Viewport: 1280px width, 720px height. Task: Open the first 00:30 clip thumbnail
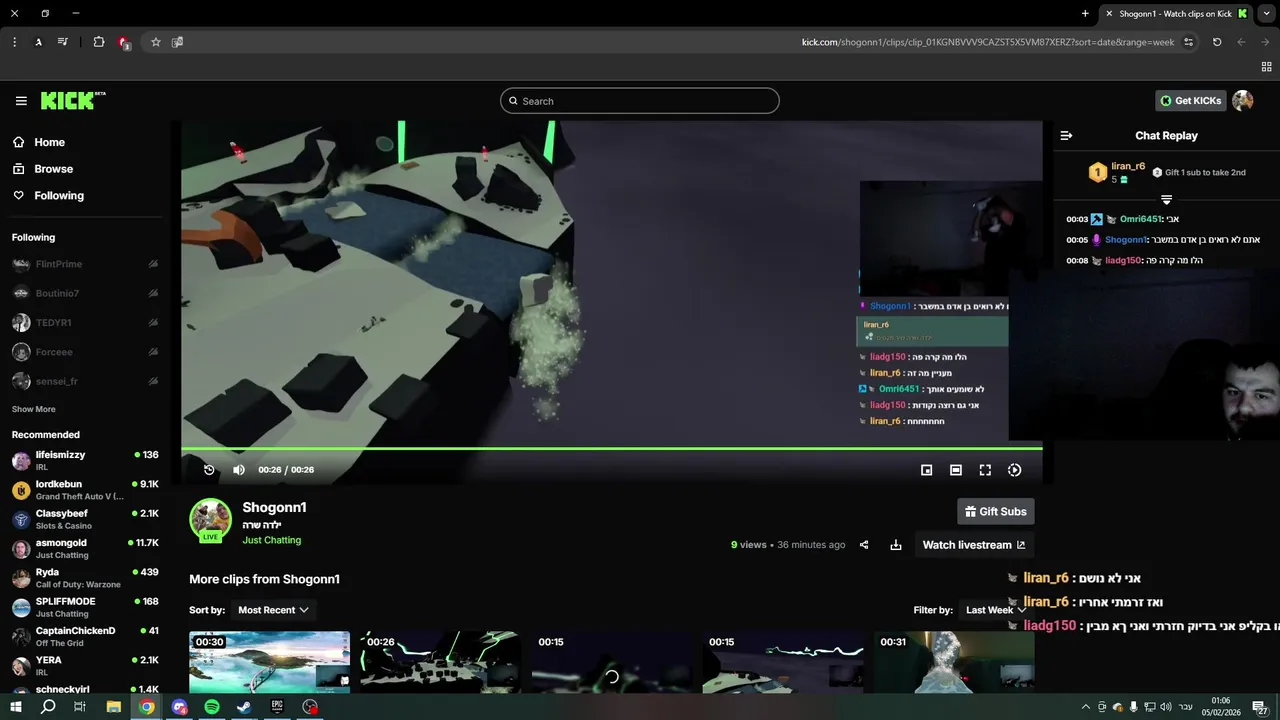click(270, 662)
